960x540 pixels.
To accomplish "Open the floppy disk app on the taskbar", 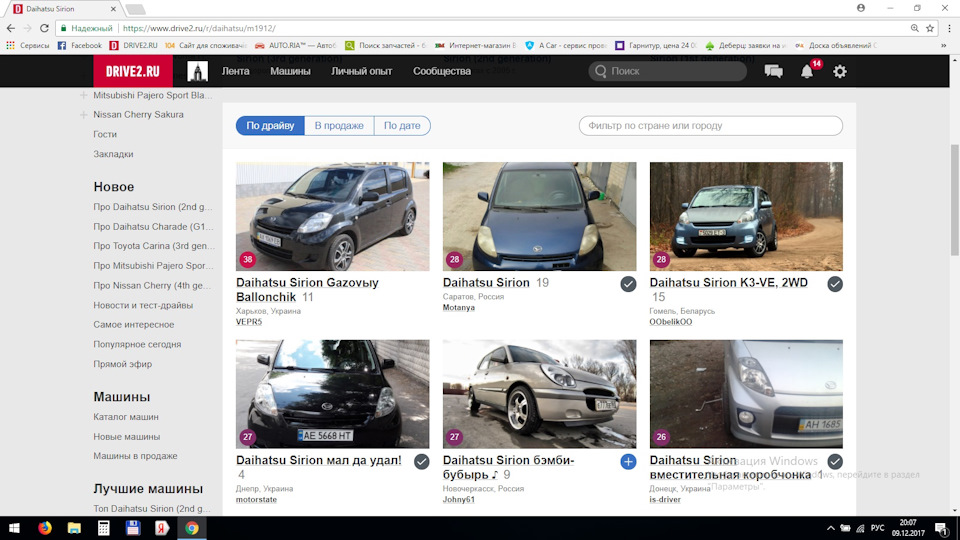I will tap(133, 528).
